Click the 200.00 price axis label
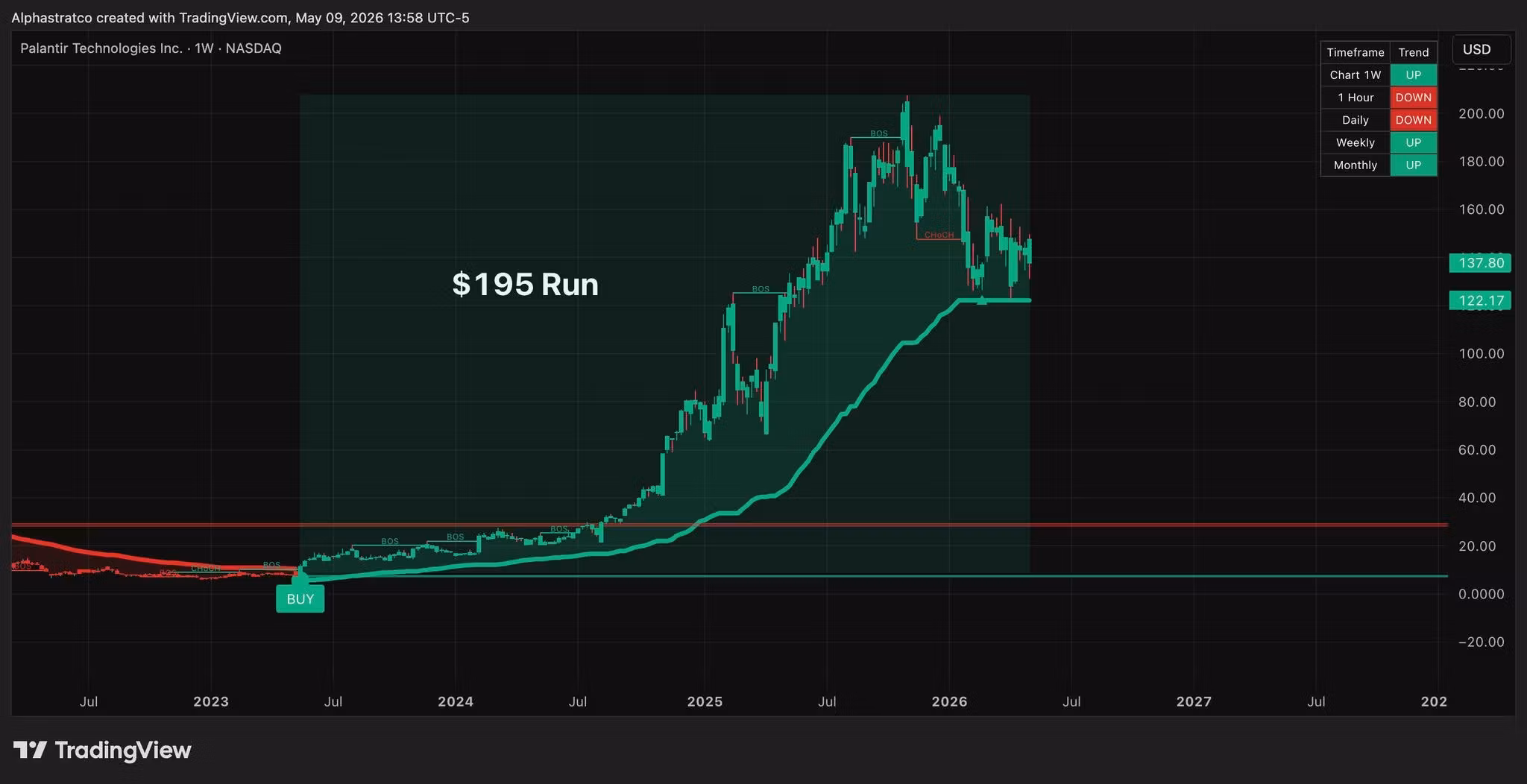This screenshot has width=1527, height=784. [x=1482, y=113]
